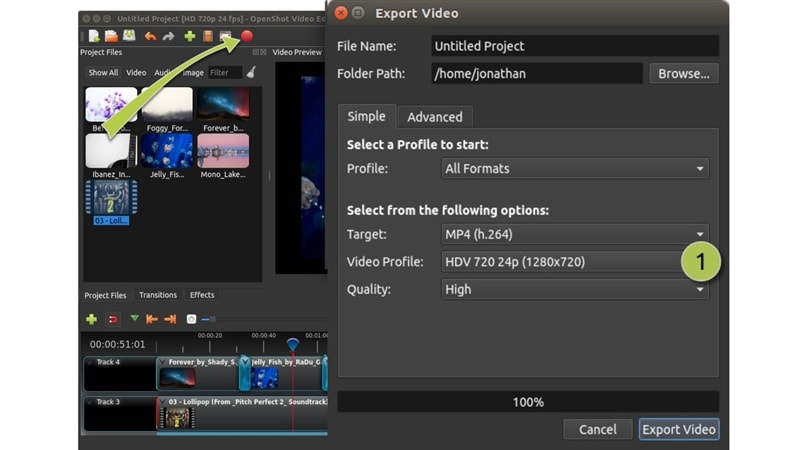
Task: Select the Jelly_Fish_by_RaDu clip on Track 4
Action: 287,373
